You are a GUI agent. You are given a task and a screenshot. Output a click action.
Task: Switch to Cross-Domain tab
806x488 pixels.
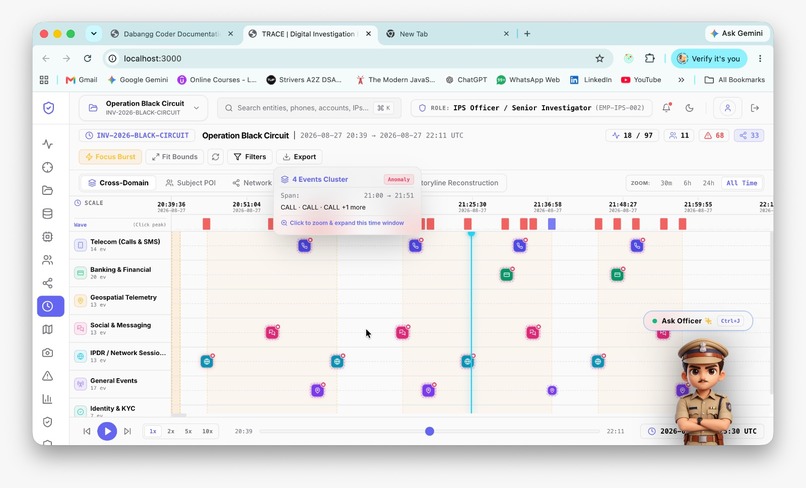coord(119,183)
